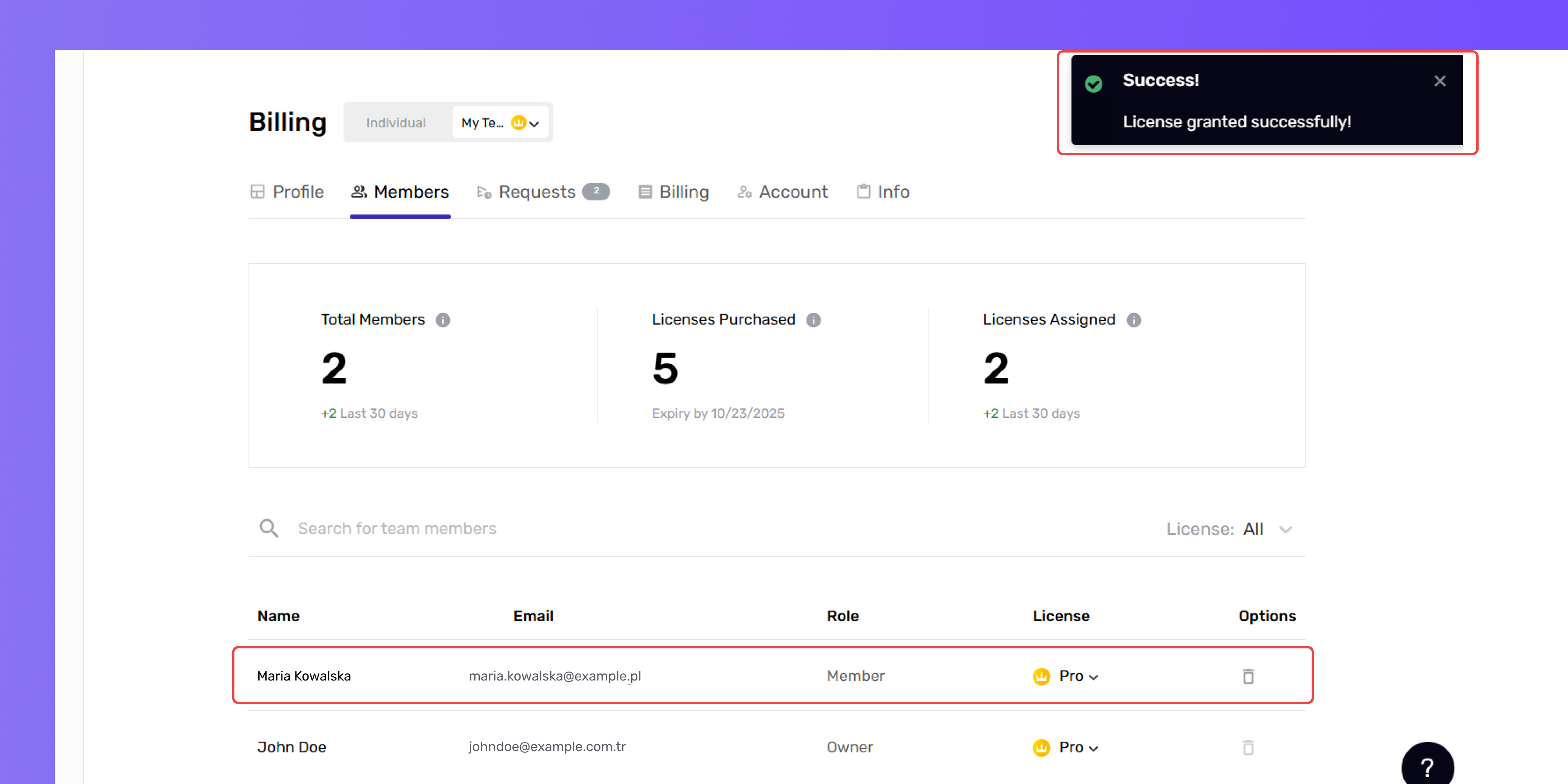Dismiss the Success notification with the X
The height and width of the screenshot is (784, 1568).
coord(1439,81)
